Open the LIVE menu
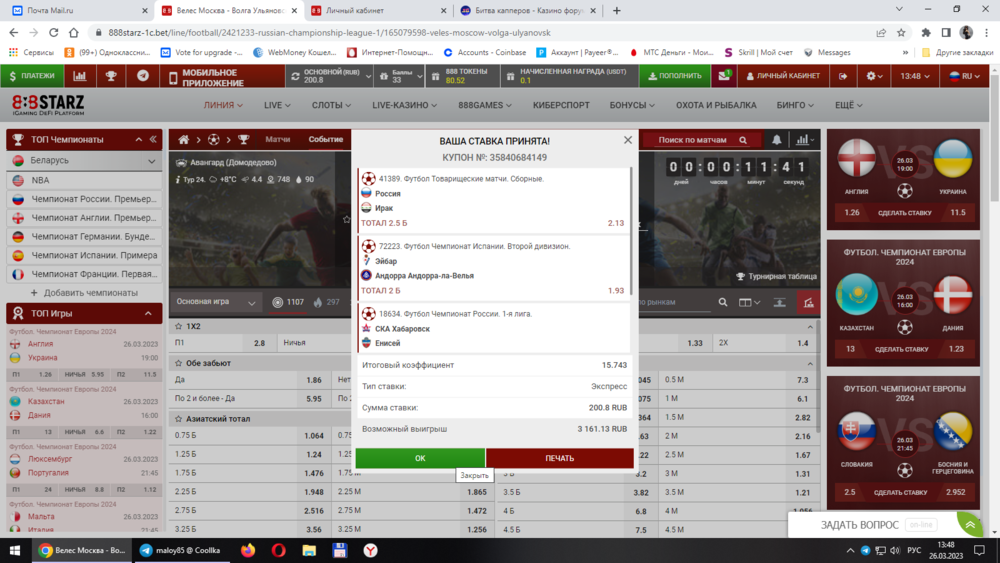The height and width of the screenshot is (563, 1000). 277,105
